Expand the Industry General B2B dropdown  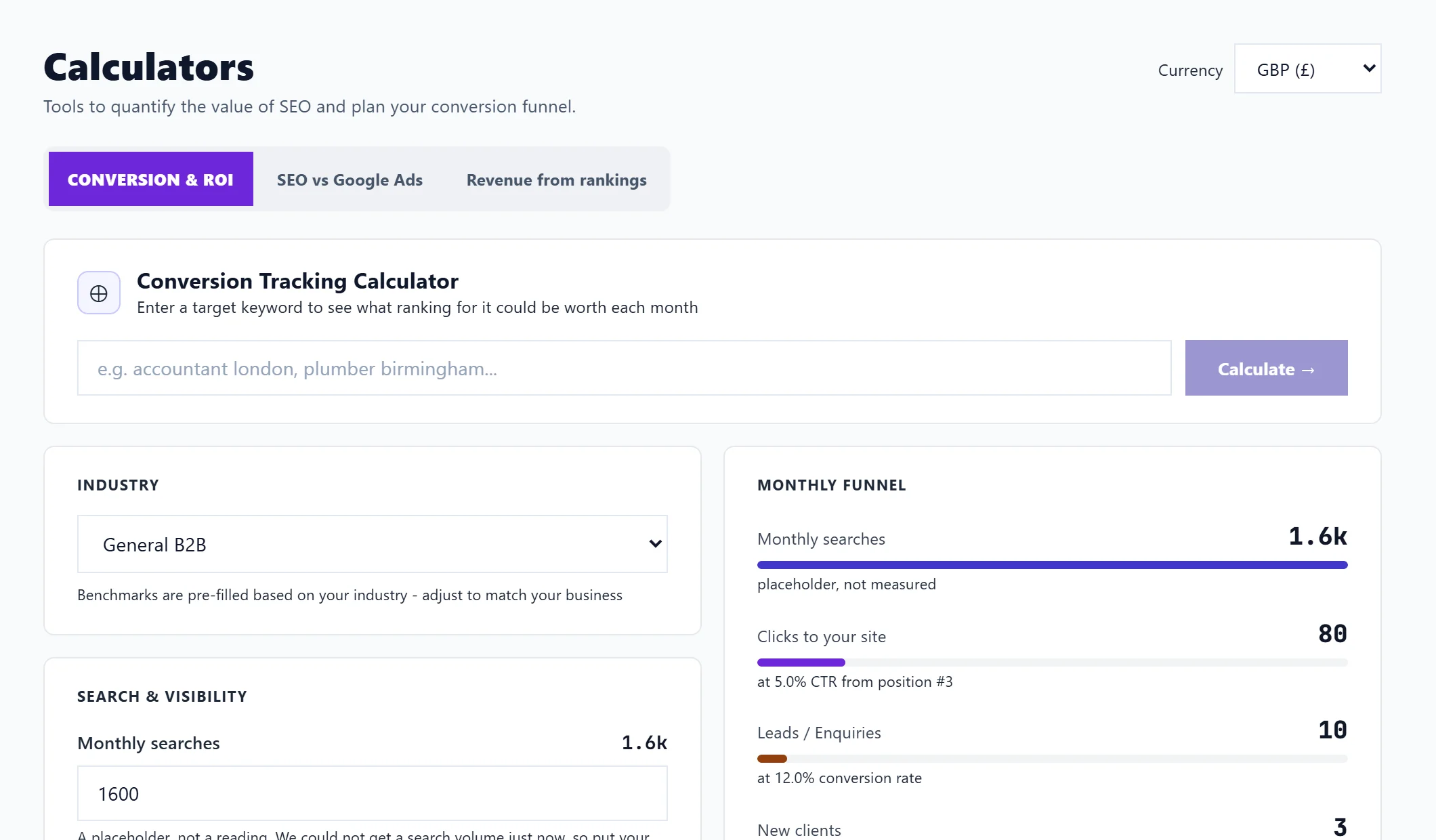[373, 544]
